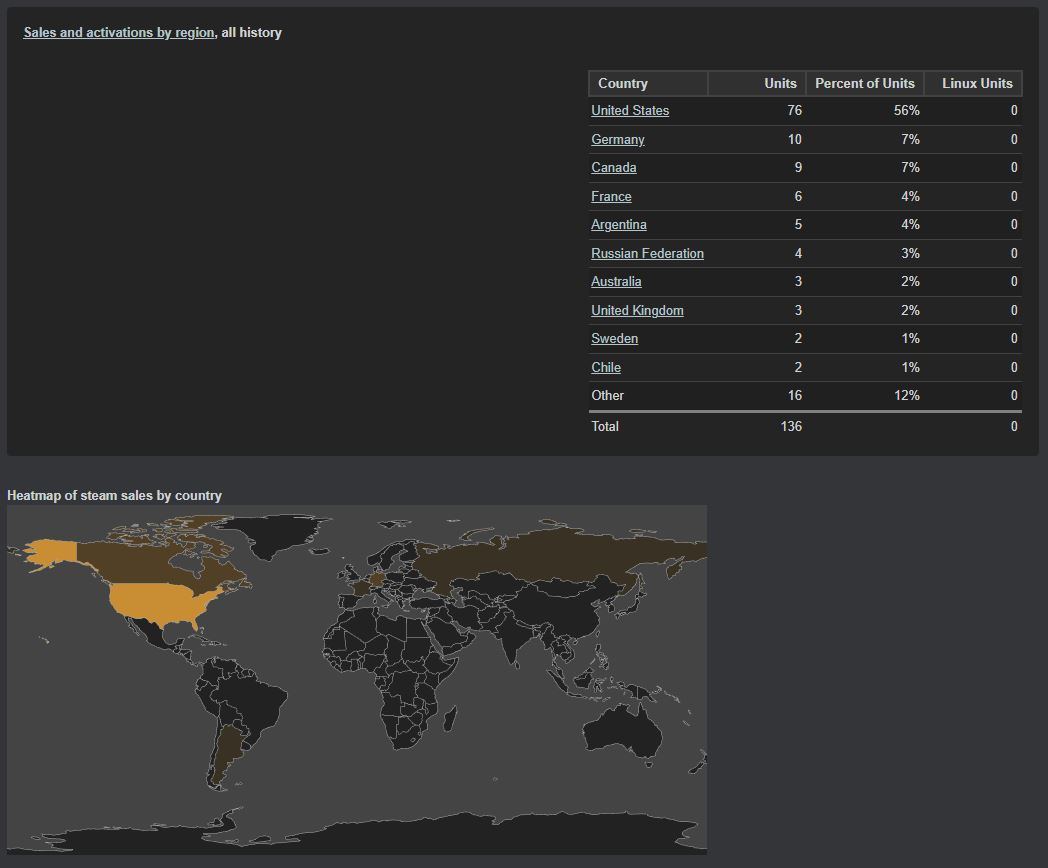The image size is (1048, 868).
Task: Select the Canada units value 9
Action: [798, 168]
